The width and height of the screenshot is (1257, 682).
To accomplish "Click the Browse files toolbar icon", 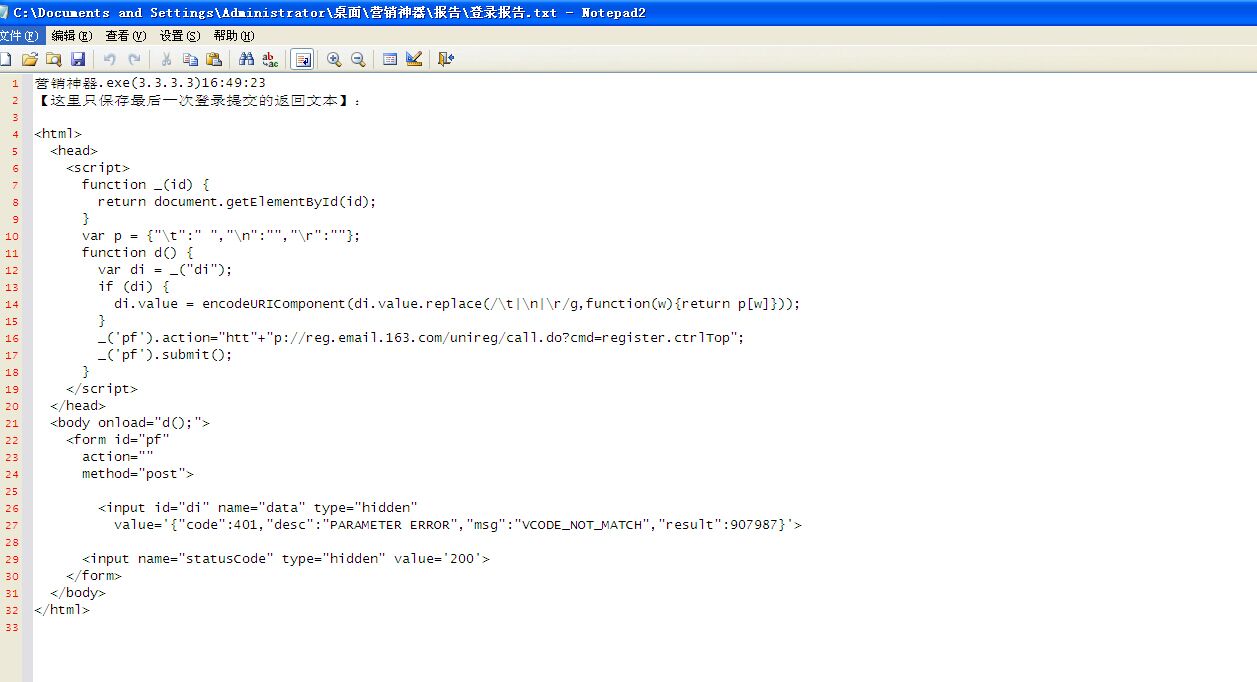I will 54,60.
